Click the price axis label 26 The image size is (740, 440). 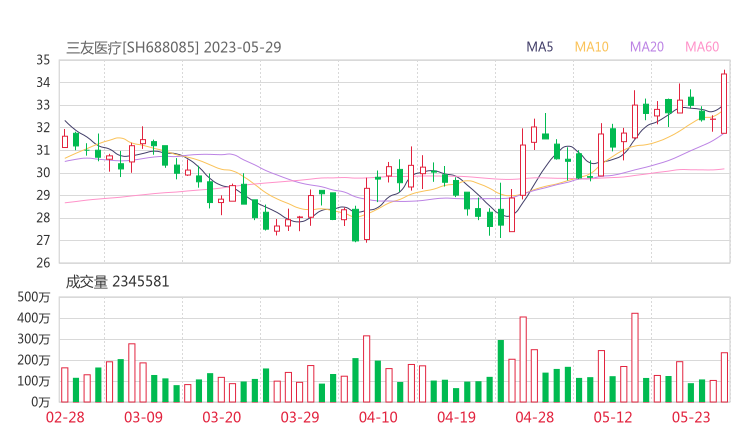point(43,263)
